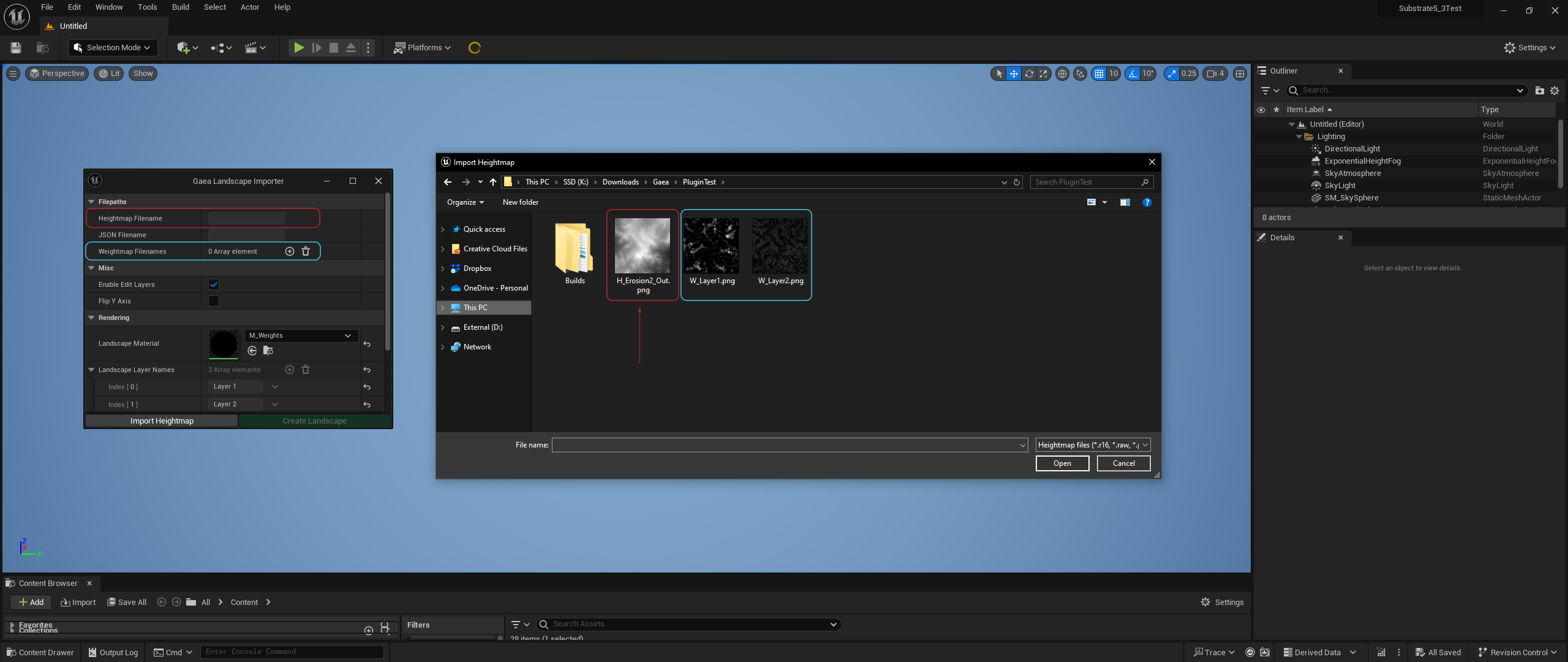Browse to Landscape Material in Content Browser
1568x662 pixels.
(x=268, y=351)
